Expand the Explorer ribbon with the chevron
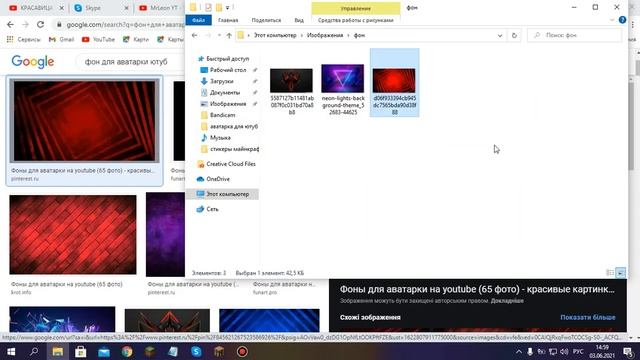This screenshot has height=360, width=640. (612, 20)
